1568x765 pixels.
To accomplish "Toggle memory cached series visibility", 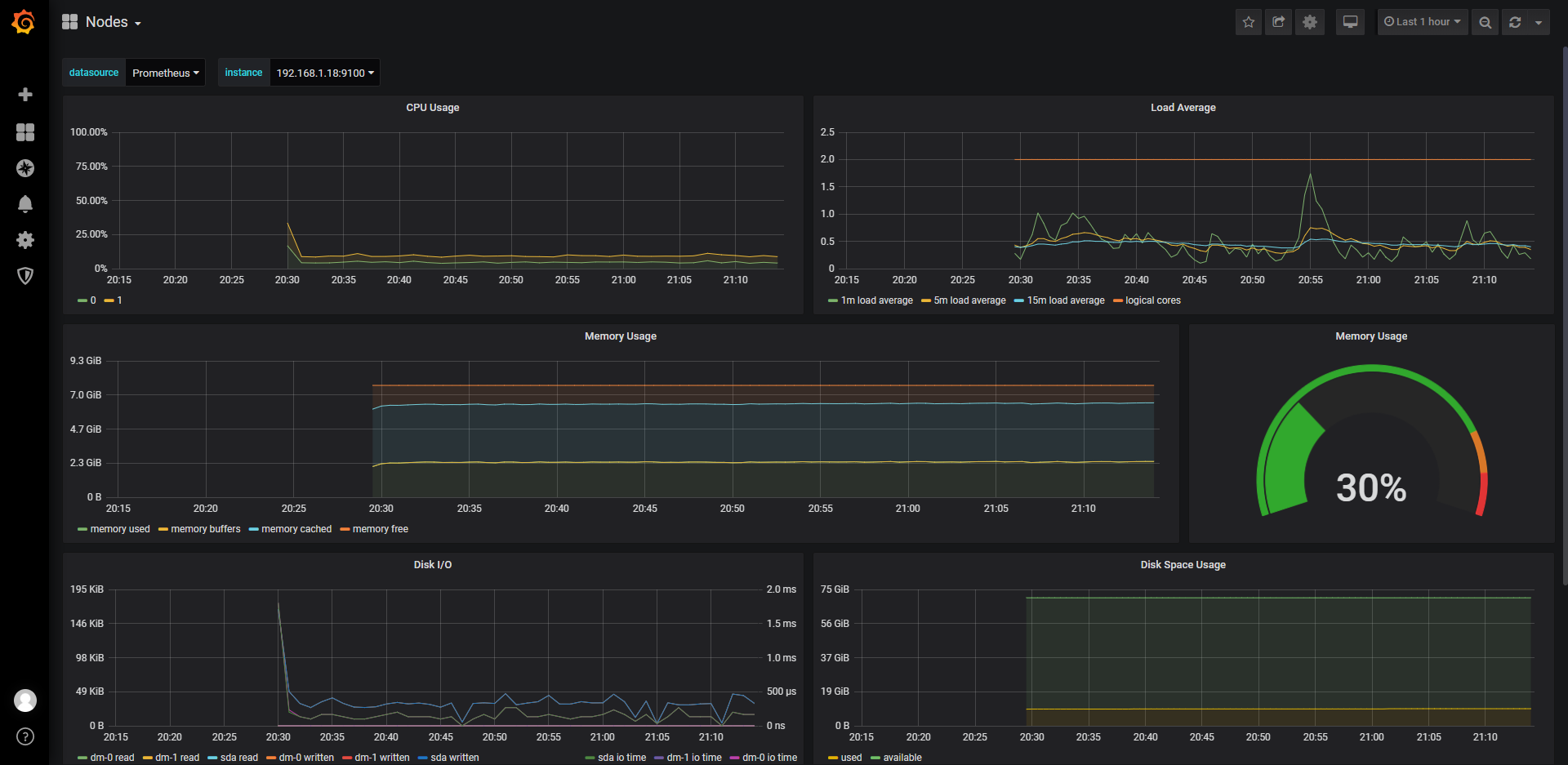I will point(296,529).
